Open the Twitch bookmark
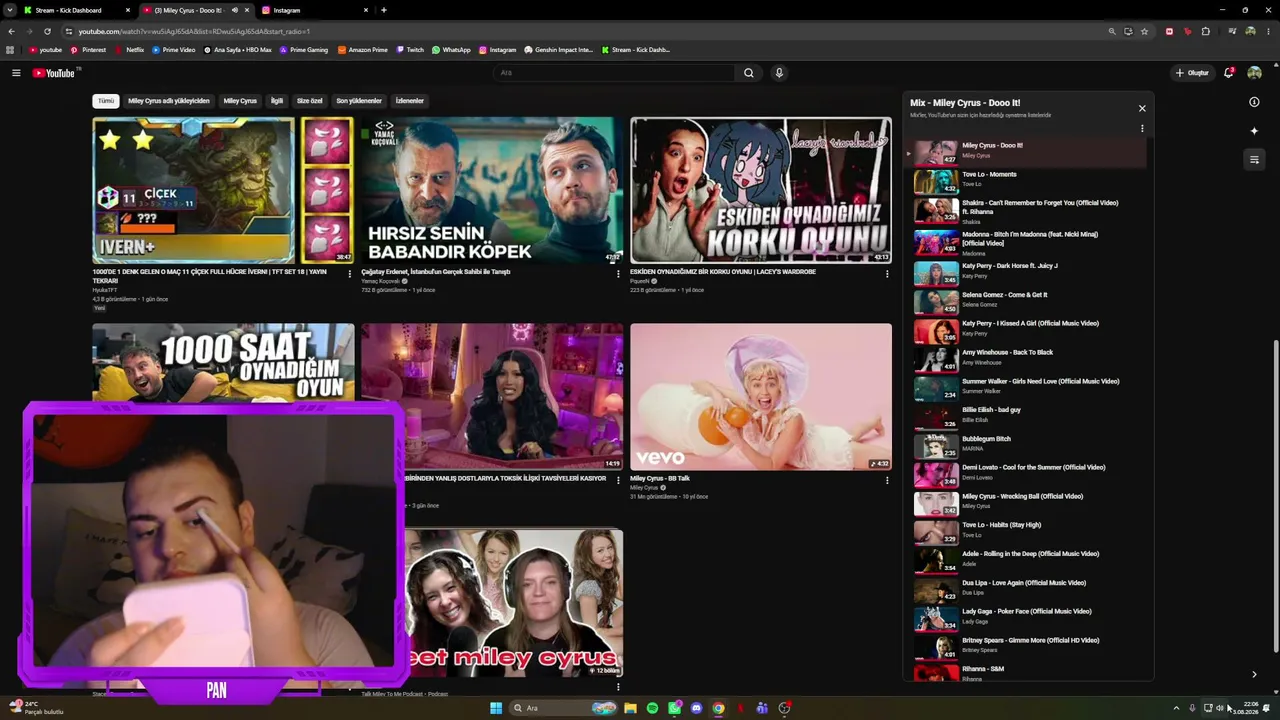The width and height of the screenshot is (1280, 720). tap(410, 50)
